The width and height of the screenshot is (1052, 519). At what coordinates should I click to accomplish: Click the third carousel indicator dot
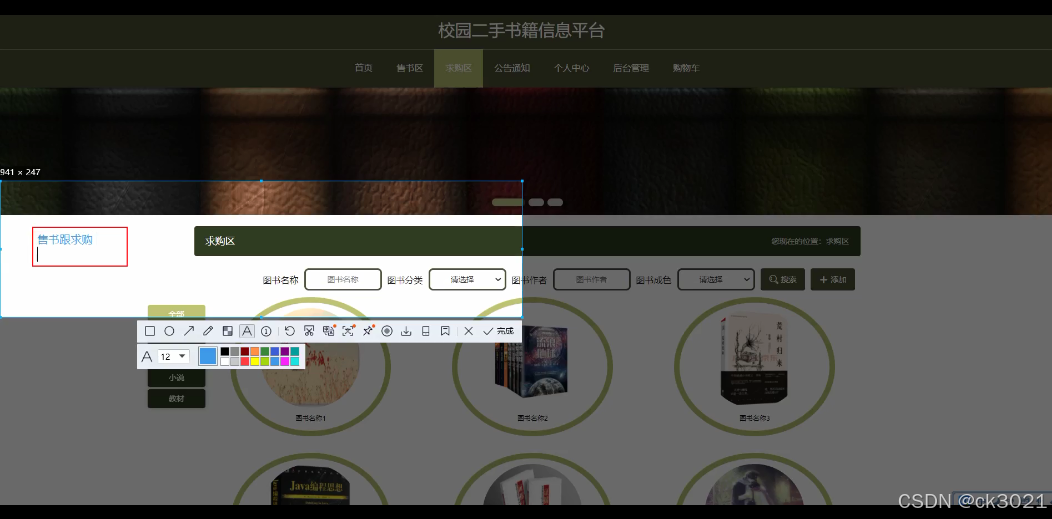[555, 203]
